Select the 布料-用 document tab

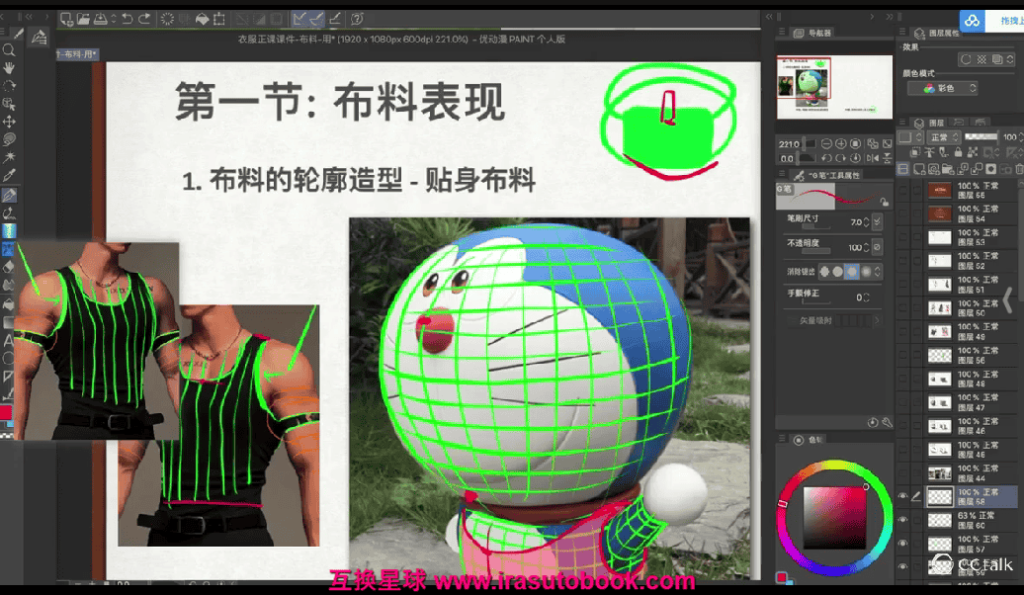78,54
